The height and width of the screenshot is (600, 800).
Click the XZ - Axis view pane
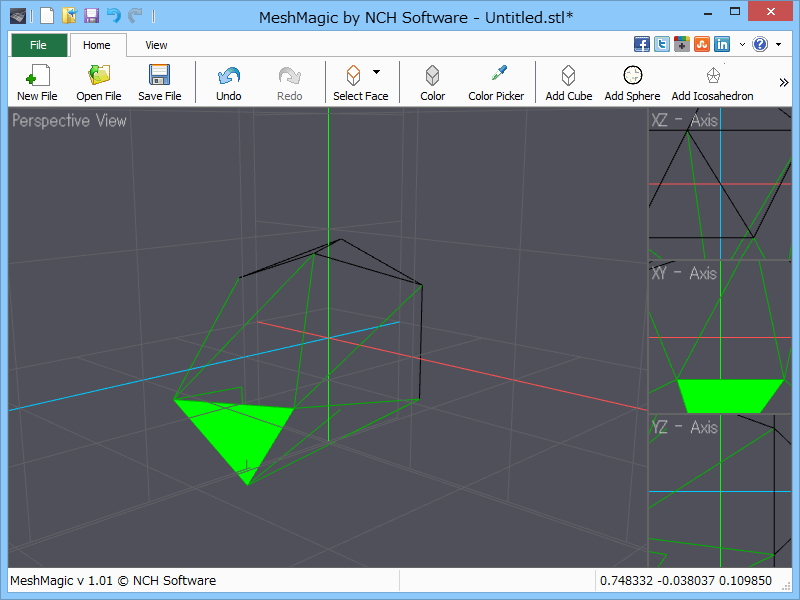720,184
